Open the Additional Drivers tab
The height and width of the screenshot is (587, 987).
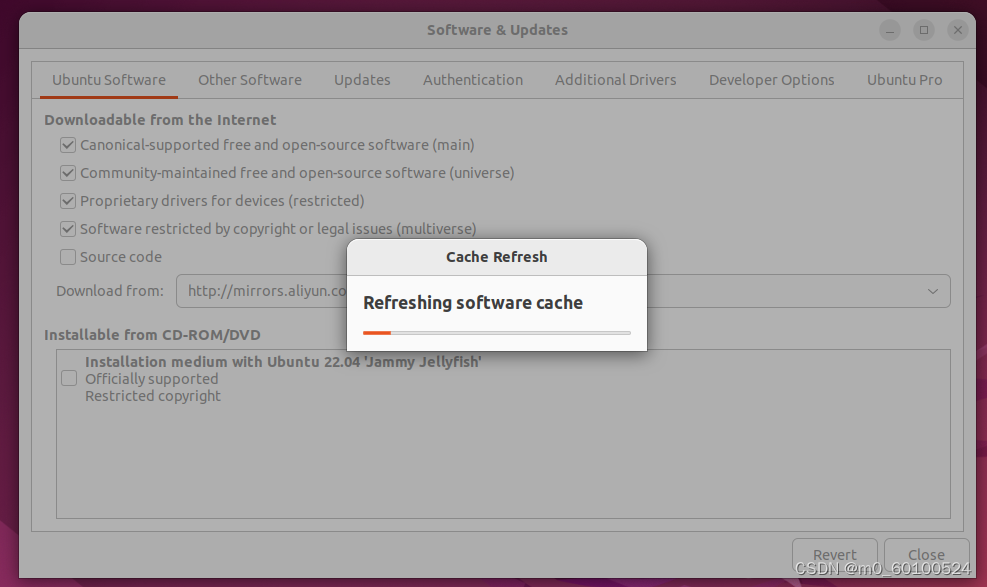tap(616, 80)
